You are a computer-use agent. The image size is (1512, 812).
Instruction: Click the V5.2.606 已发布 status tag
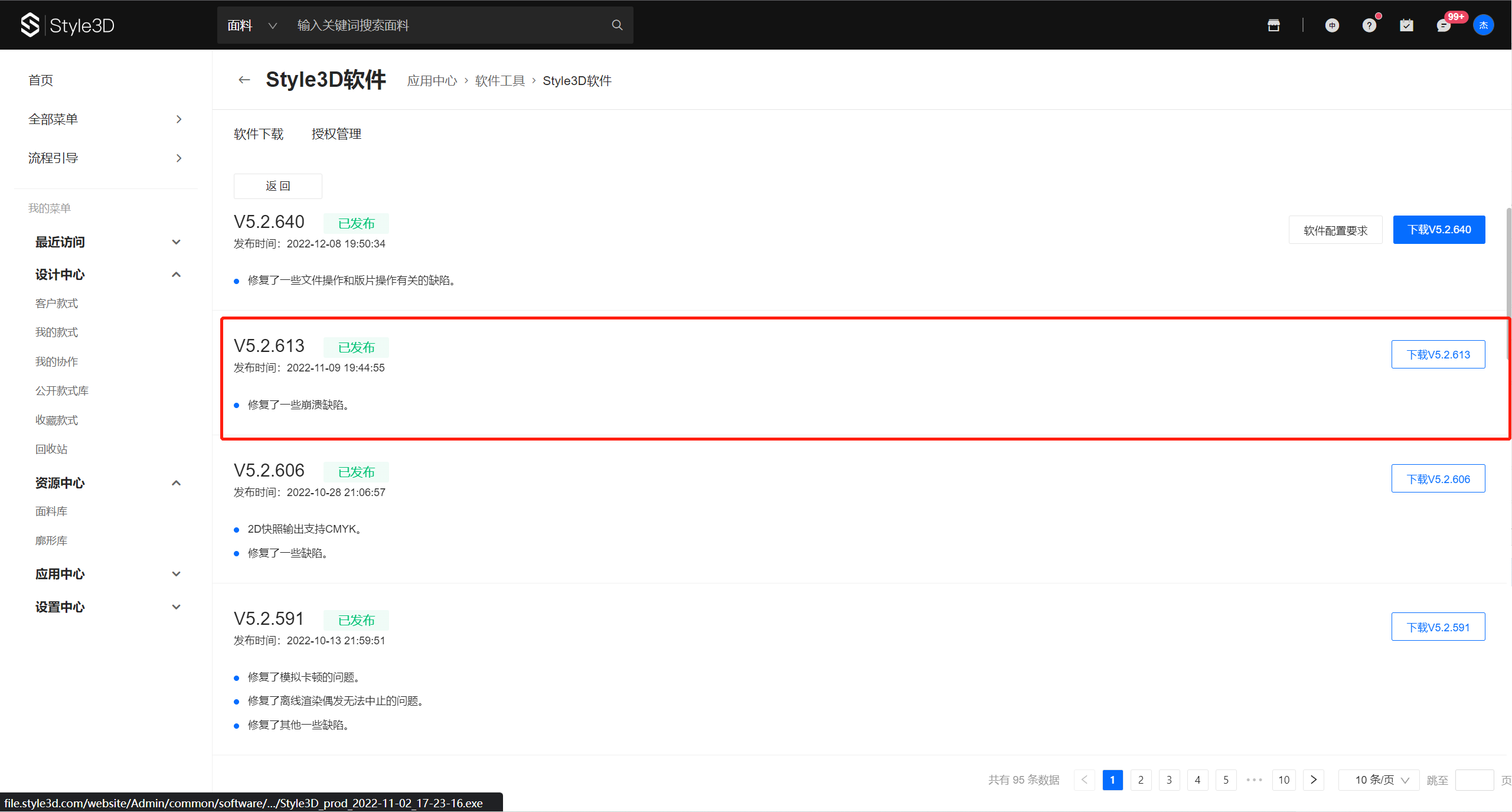(356, 472)
